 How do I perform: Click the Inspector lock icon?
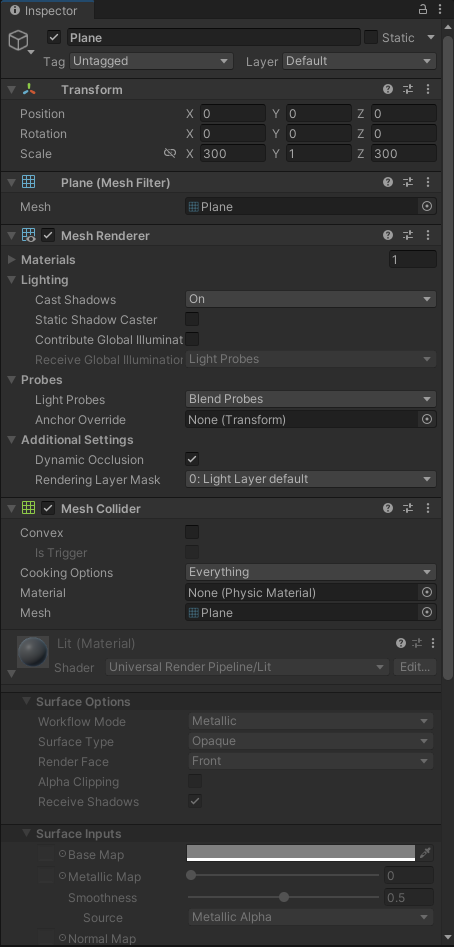[423, 10]
